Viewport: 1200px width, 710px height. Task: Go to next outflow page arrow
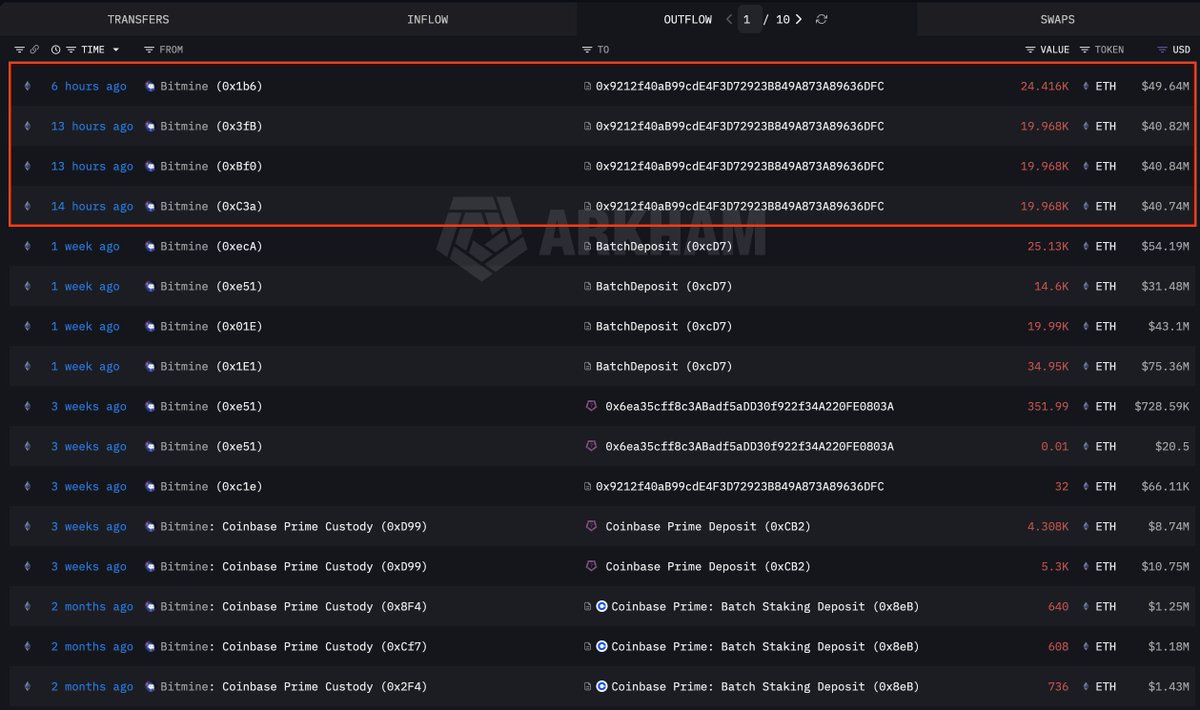[x=798, y=19]
